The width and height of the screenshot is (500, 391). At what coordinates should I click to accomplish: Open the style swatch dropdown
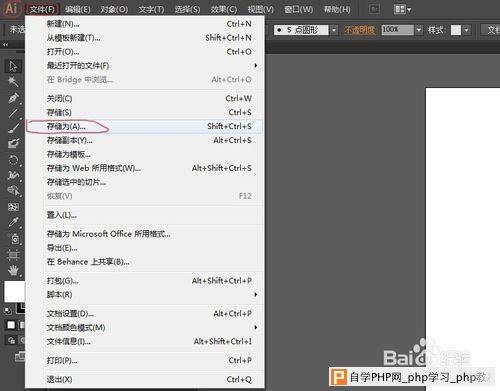[x=466, y=30]
